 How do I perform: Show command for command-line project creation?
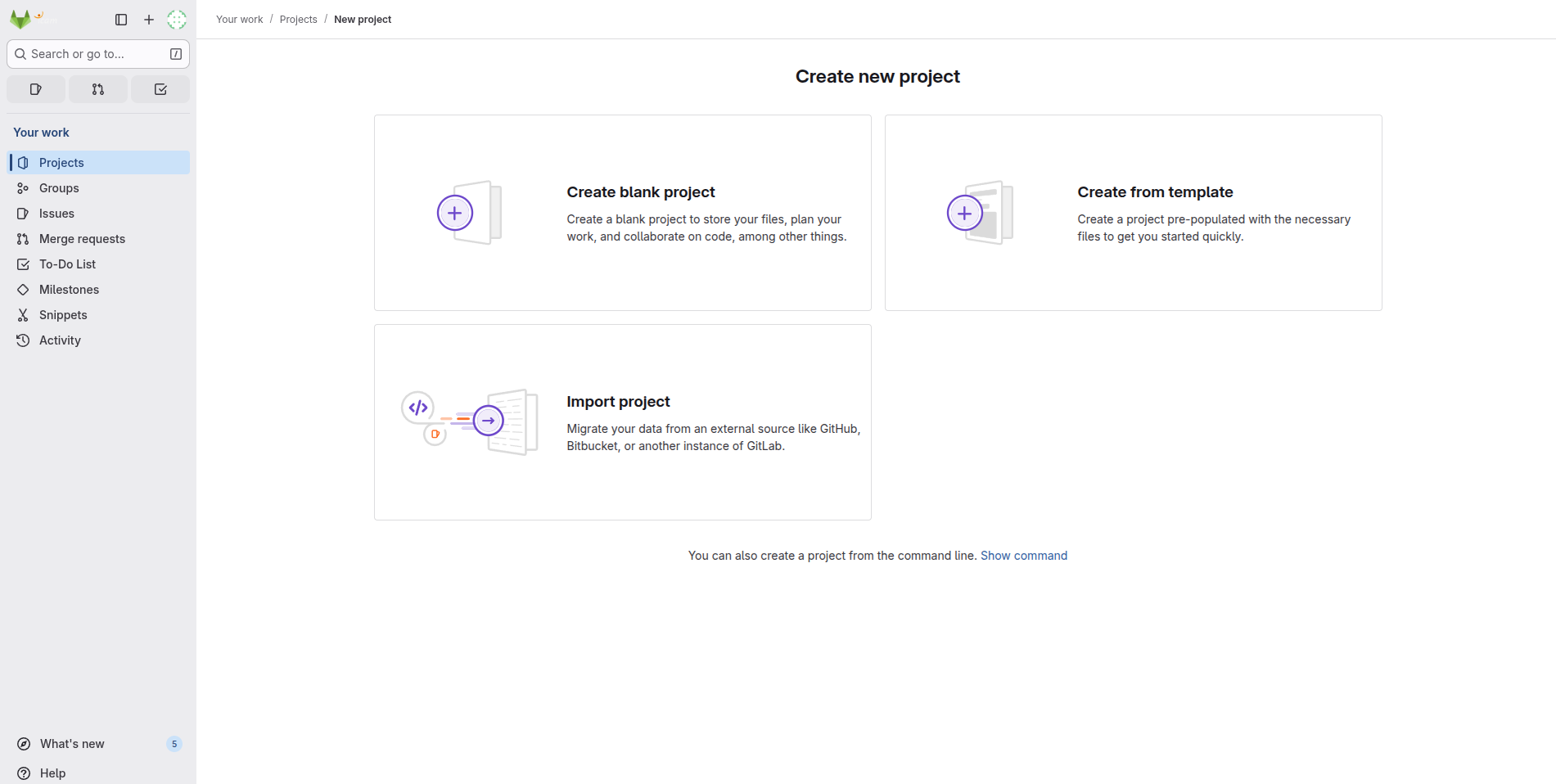[1023, 555]
